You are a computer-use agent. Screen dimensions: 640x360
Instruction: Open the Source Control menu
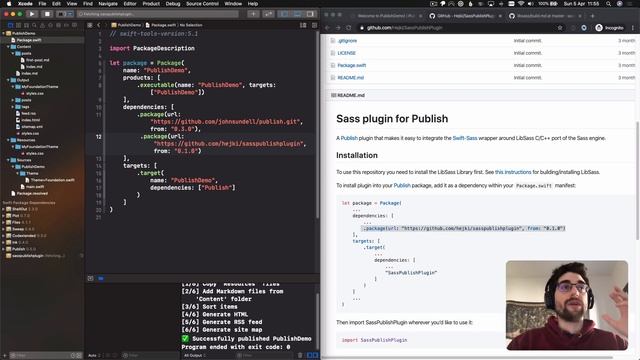[202, 4]
